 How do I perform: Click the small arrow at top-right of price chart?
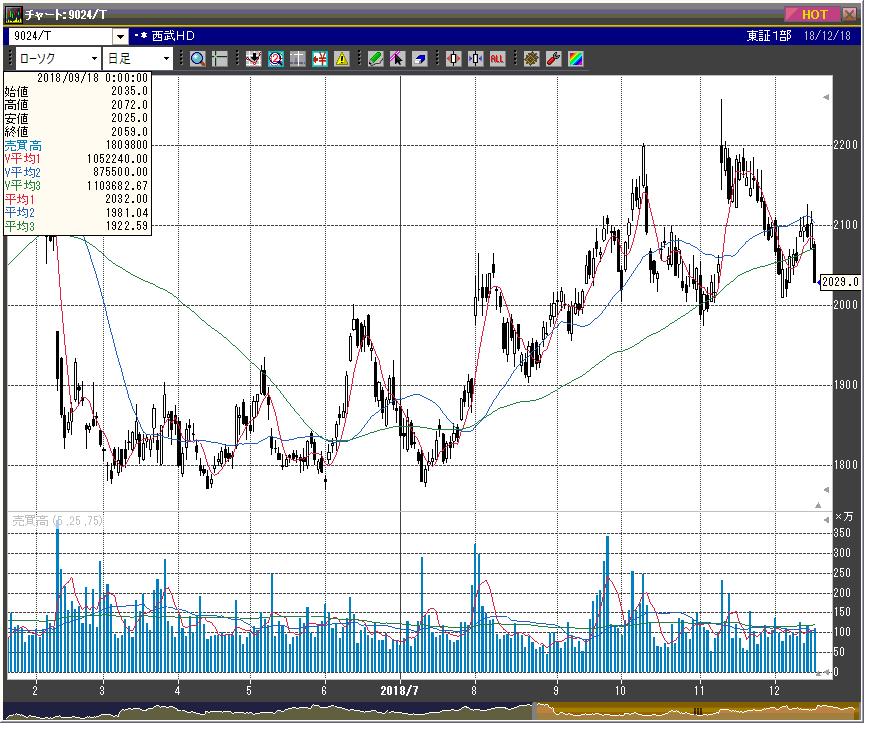coord(826,97)
